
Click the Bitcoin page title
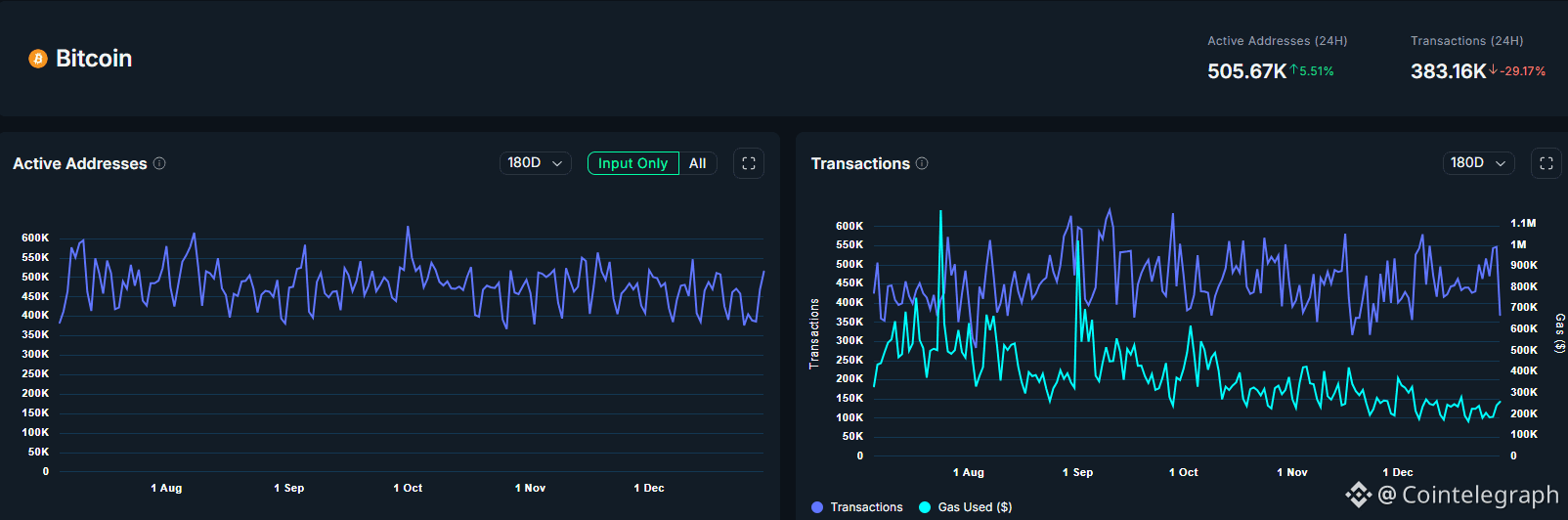[x=94, y=59]
